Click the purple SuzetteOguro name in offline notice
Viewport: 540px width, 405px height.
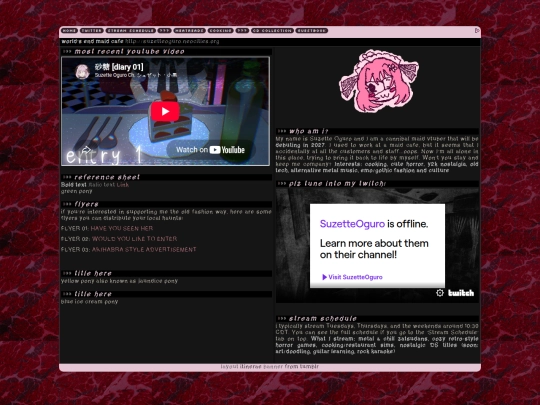(x=352, y=224)
